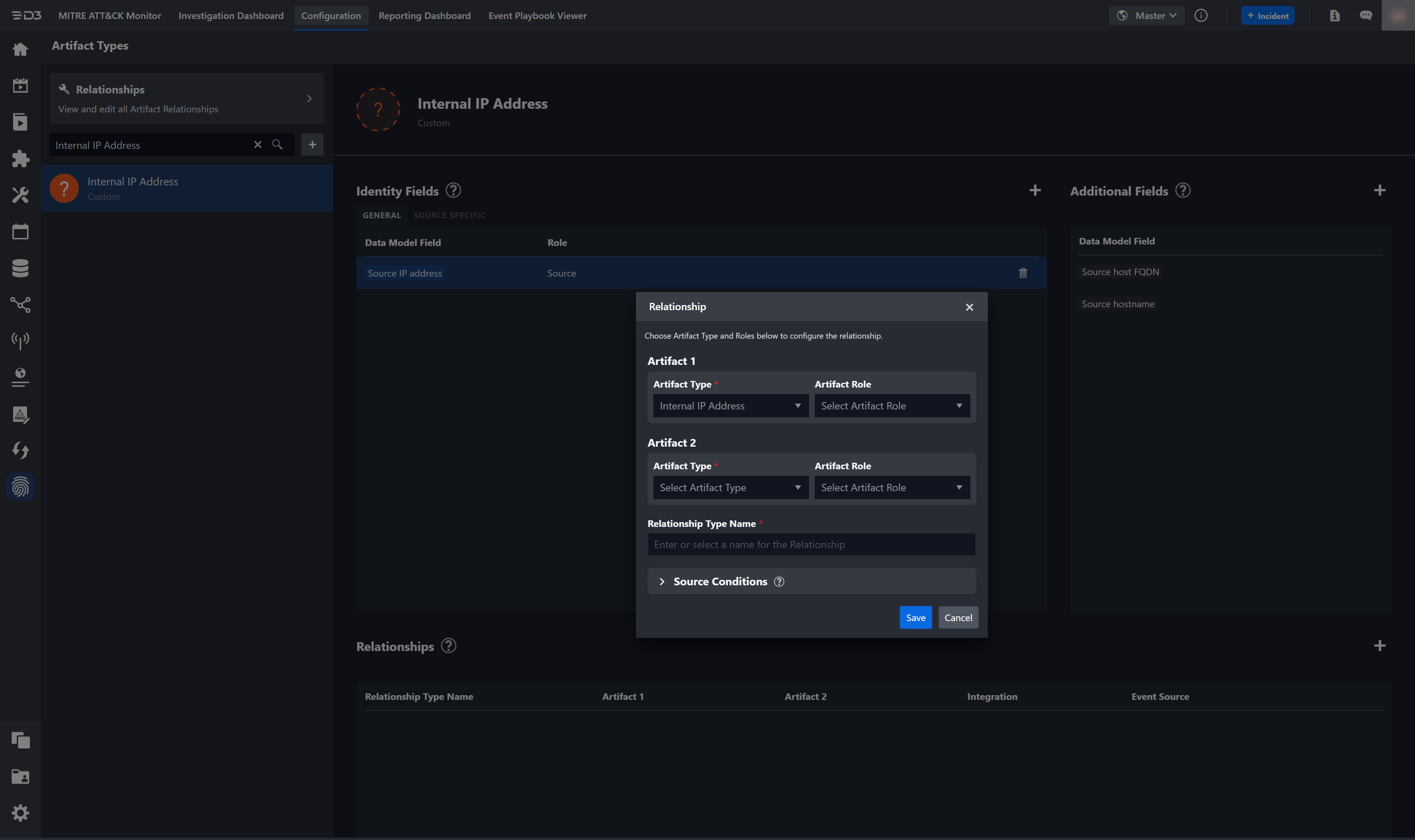Open Reporting Dashboard menu

425,16
